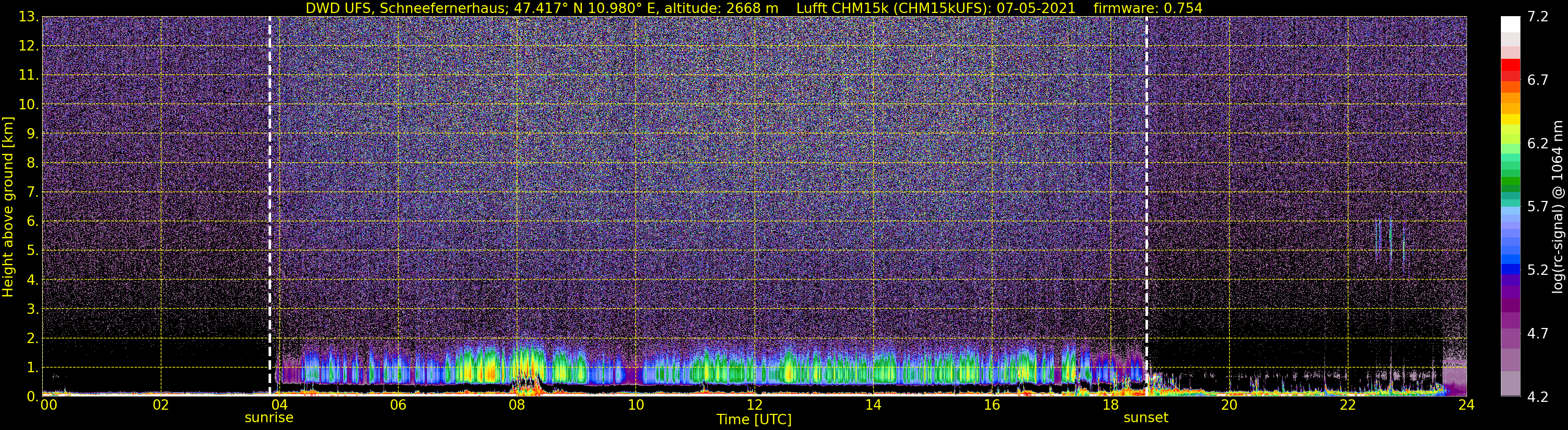
Task: Click the height axis tick '12.'
Action: tap(29, 46)
